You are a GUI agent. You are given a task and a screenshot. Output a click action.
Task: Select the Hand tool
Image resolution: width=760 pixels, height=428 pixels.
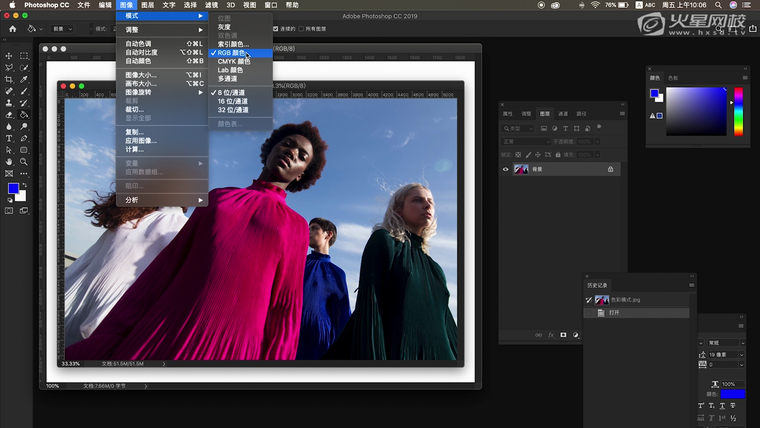click(9, 161)
